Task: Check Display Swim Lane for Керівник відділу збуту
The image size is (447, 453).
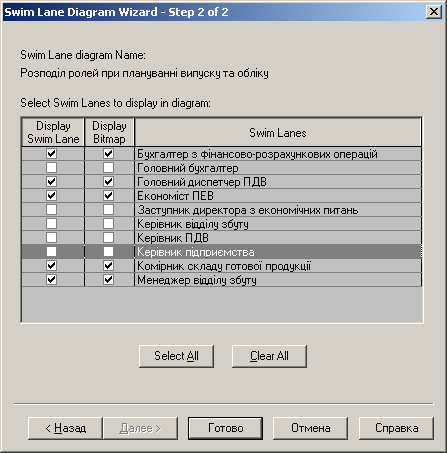Action: [51, 224]
